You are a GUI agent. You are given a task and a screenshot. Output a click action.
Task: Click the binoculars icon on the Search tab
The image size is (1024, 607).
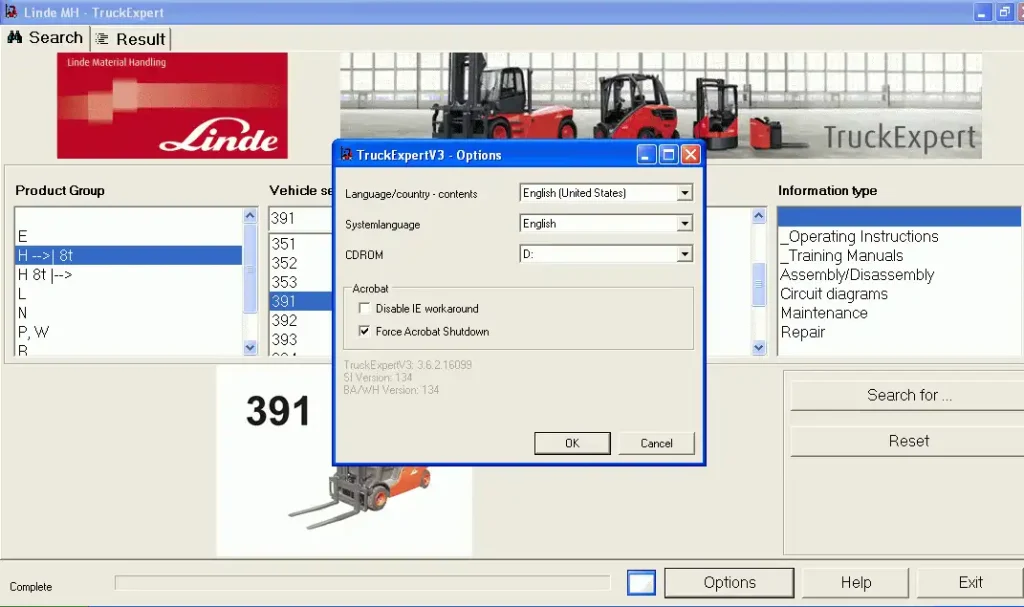16,37
